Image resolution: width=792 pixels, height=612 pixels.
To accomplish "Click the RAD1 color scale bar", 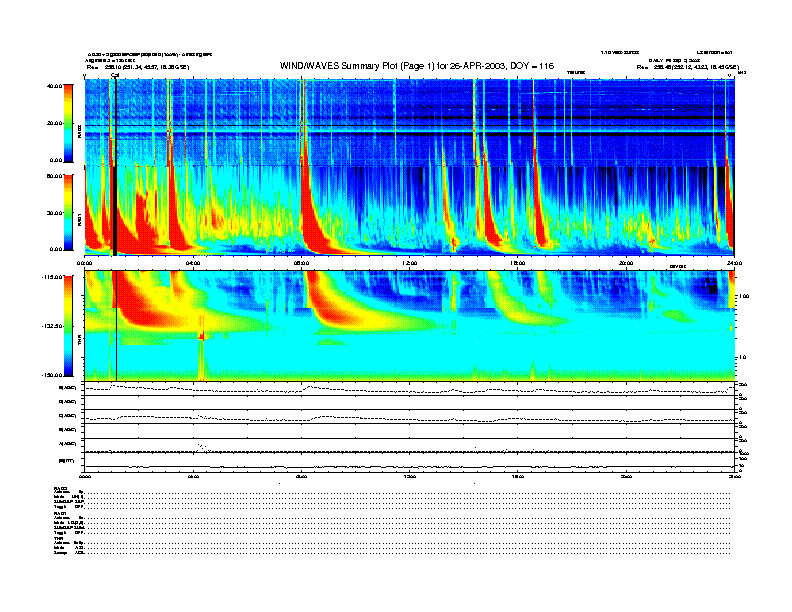I will click(68, 212).
